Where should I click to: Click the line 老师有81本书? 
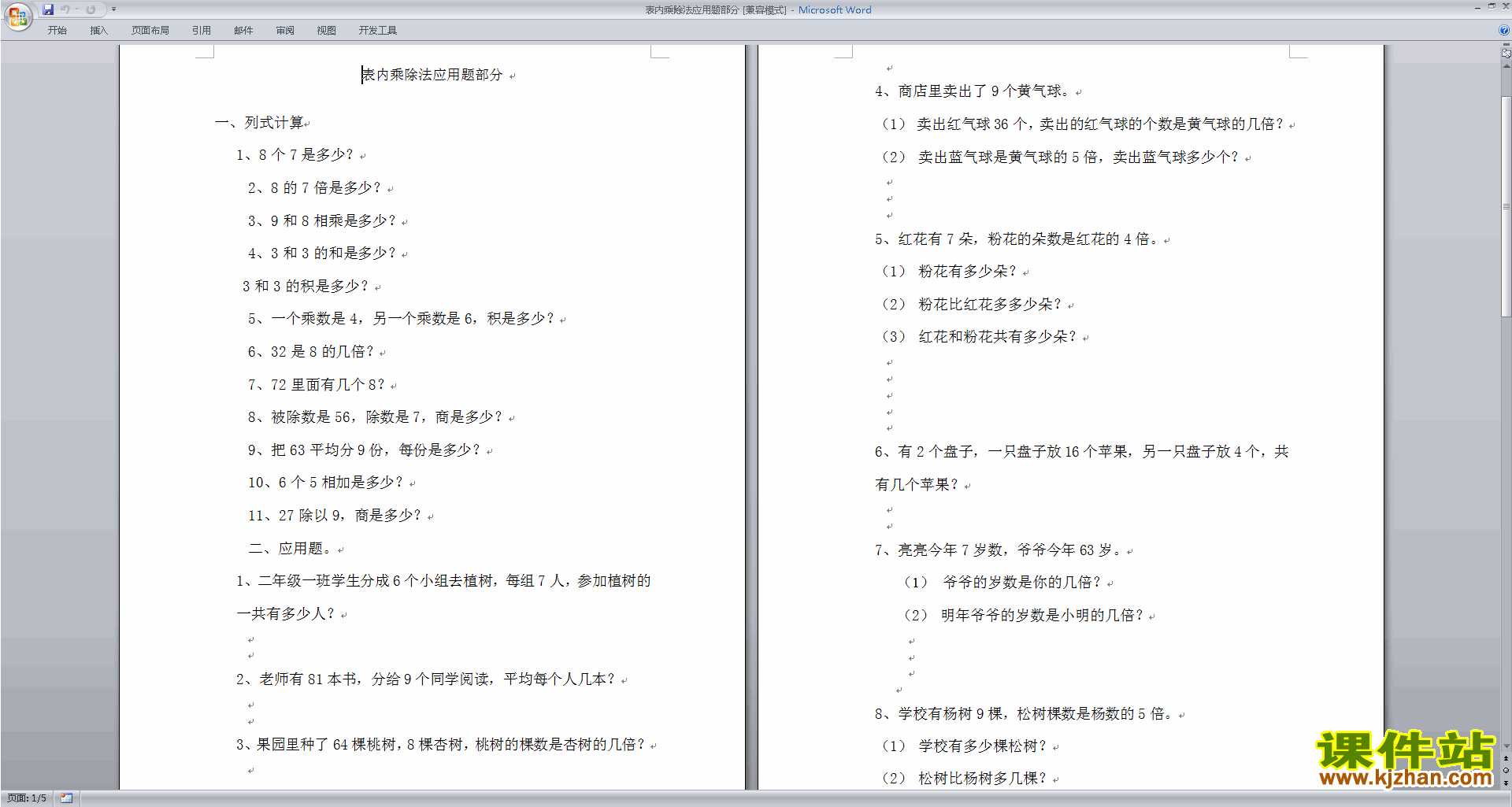click(x=426, y=679)
